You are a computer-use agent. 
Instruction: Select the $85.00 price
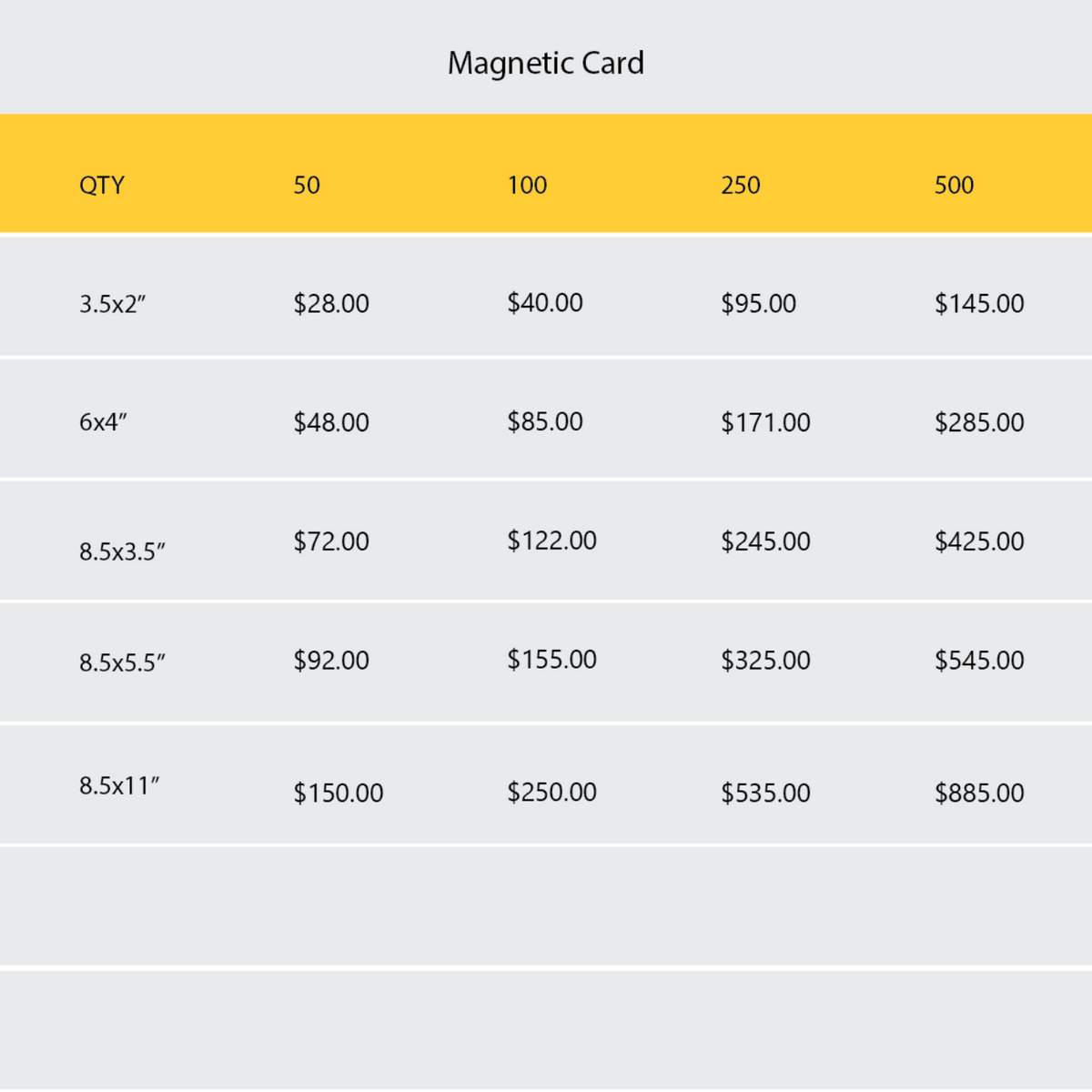[545, 421]
